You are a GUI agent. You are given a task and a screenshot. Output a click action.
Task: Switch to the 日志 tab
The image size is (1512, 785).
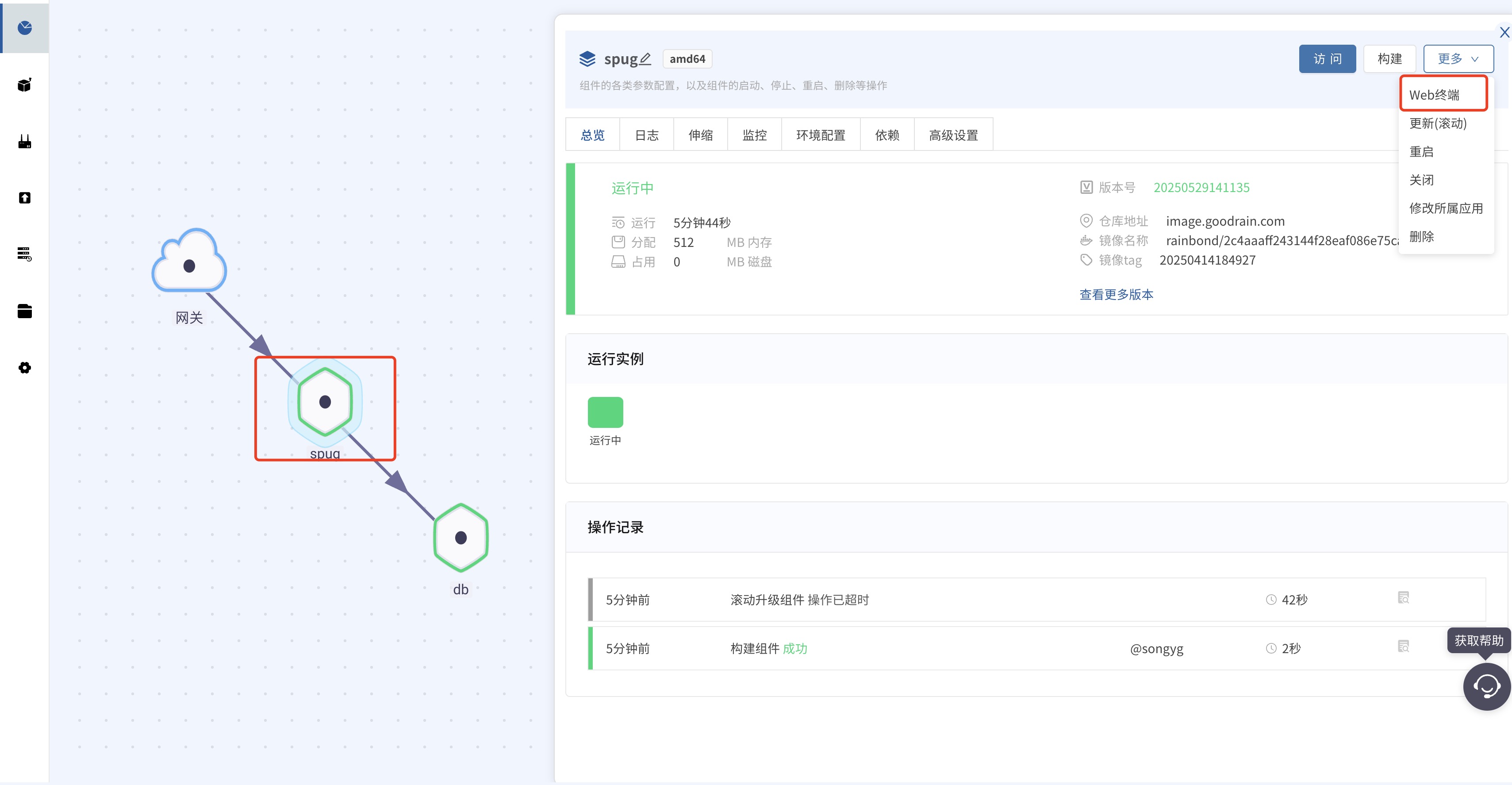pyautogui.click(x=646, y=135)
